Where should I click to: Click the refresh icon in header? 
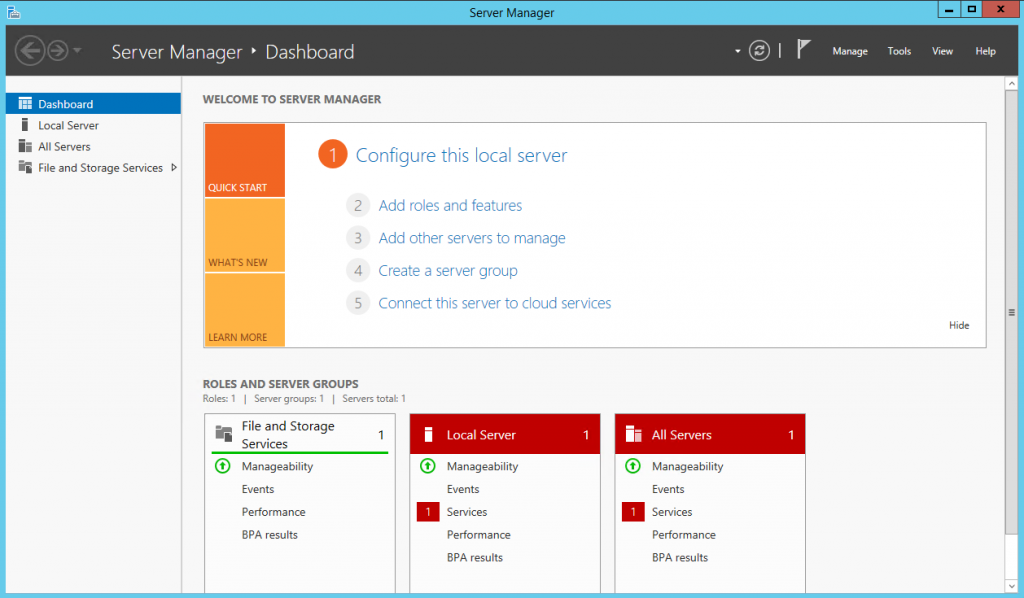pyautogui.click(x=759, y=51)
